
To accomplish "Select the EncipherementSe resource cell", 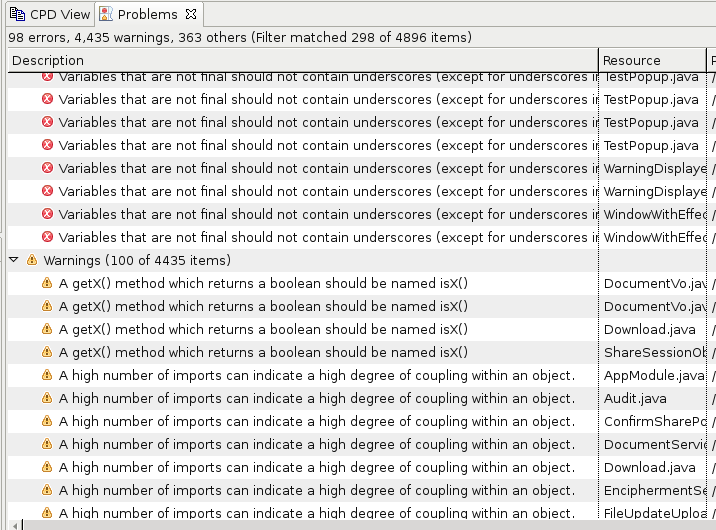I will (654, 490).
